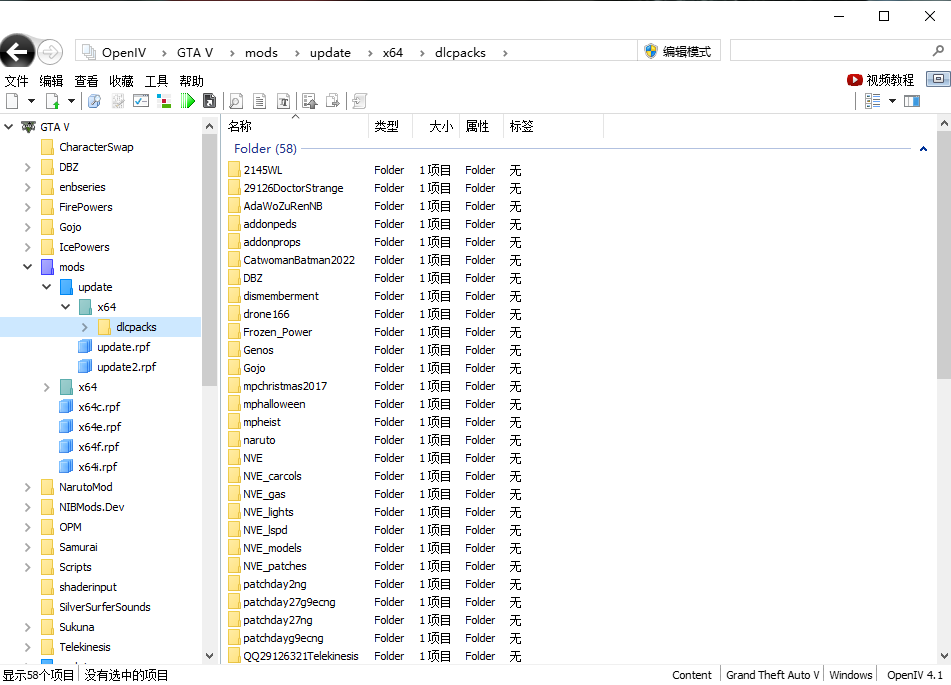Select the 29126DoctorStrange folder row
The image size is (951, 685).
(x=293, y=188)
